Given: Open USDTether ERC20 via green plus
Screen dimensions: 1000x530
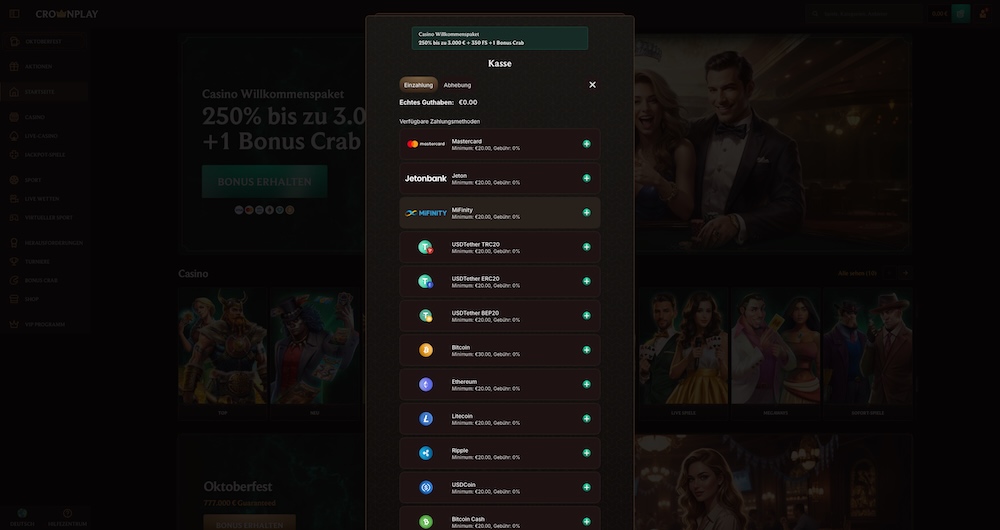Looking at the screenshot, I should [586, 282].
